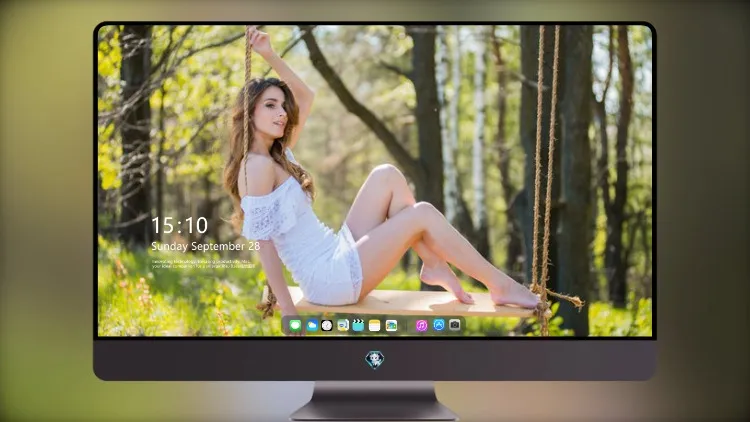Select the Sunday September 28 date text
The image size is (750, 422).
coord(206,246)
